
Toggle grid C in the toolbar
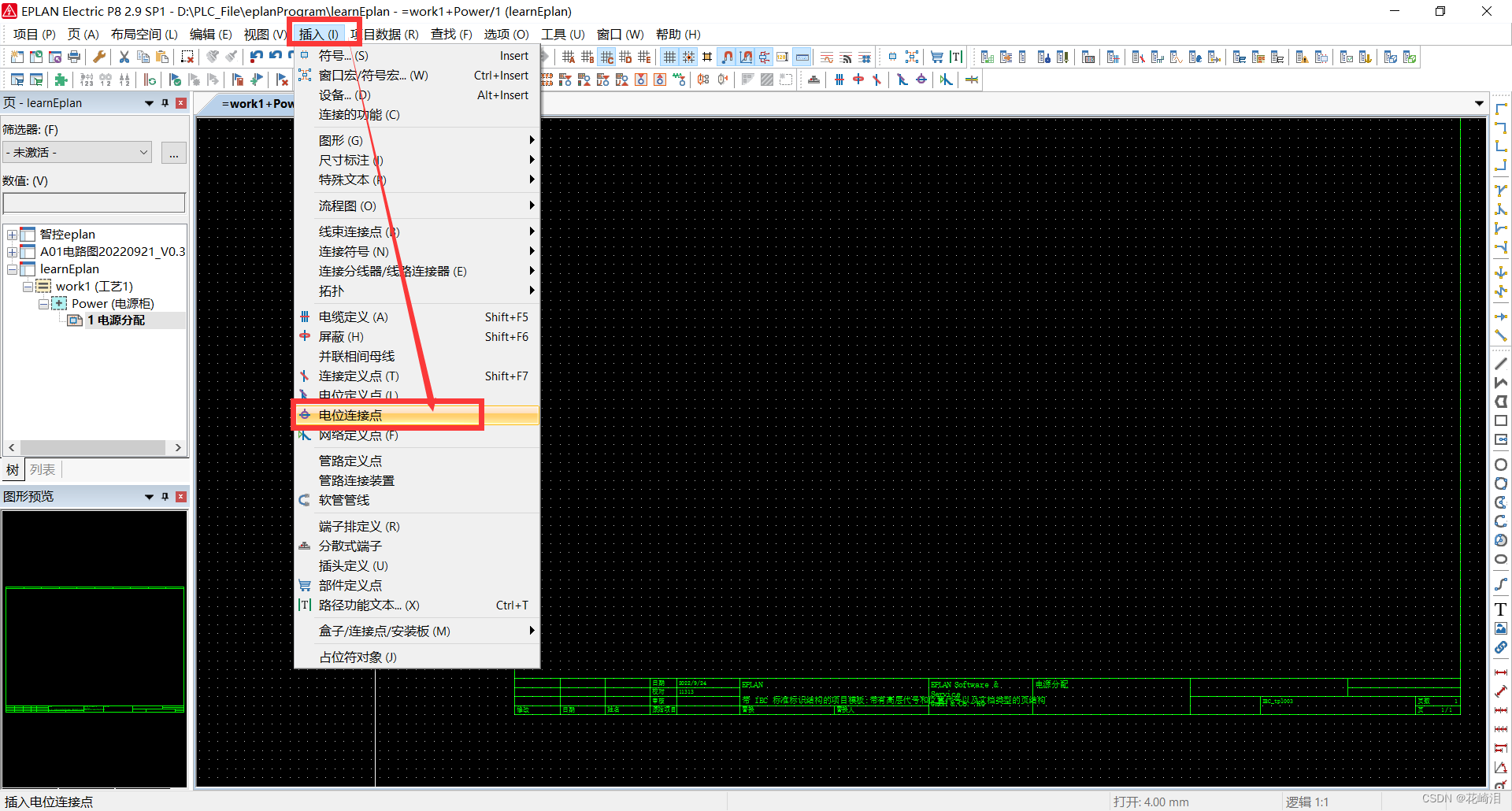tap(606, 57)
